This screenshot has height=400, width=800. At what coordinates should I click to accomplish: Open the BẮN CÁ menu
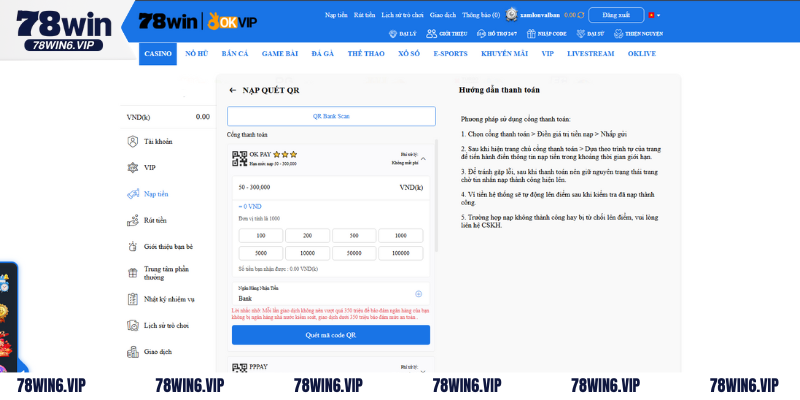click(235, 54)
